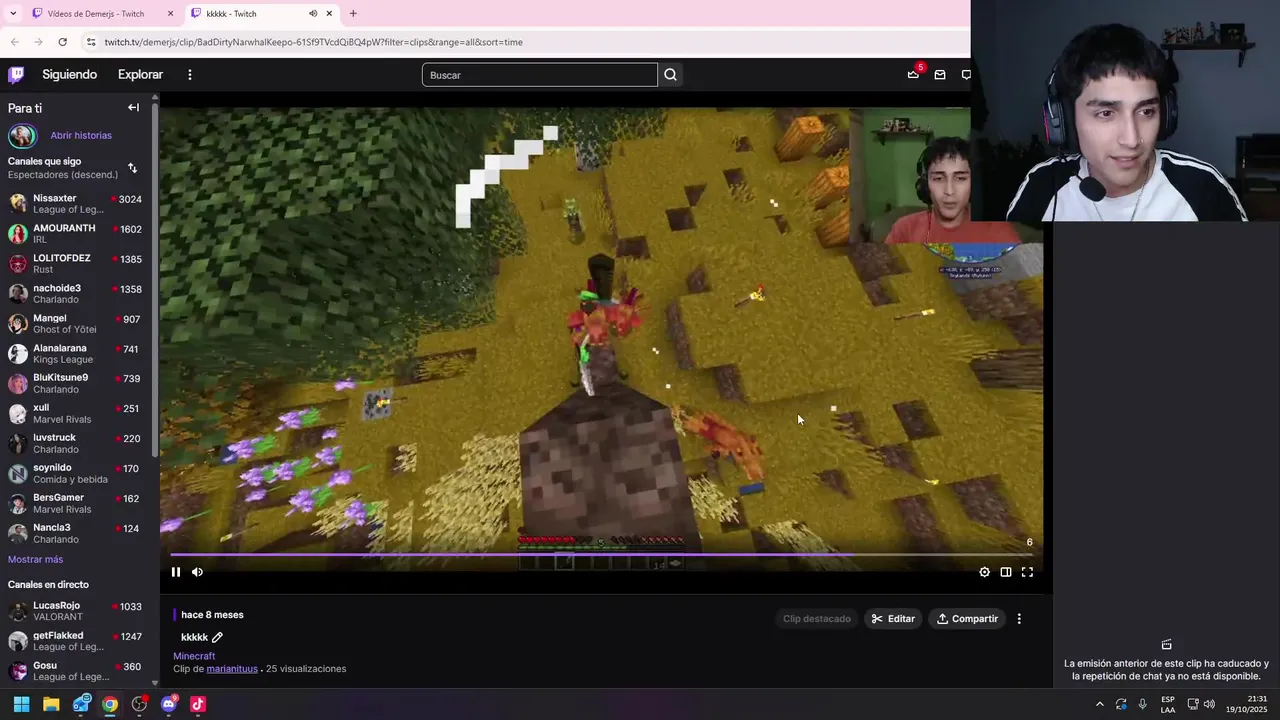Open File Explorer from taskbar

coord(51,704)
